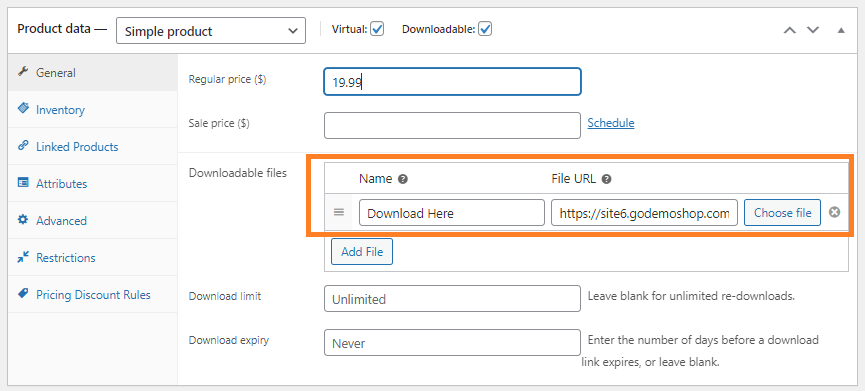This screenshot has width=865, height=391.
Task: Move Product data panel up
Action: tap(790, 30)
